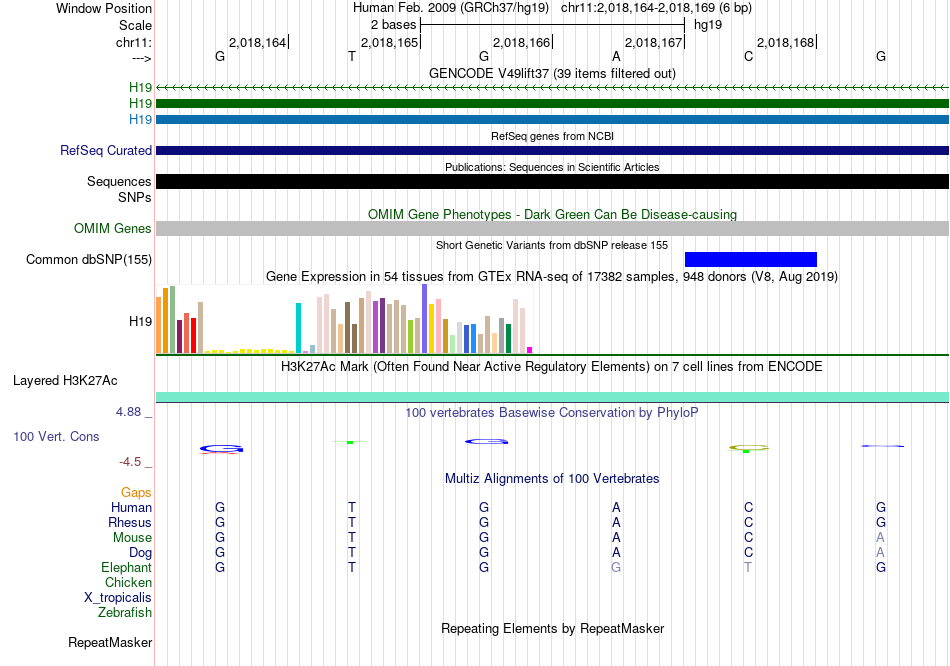Click the blue dbSNP variant block

pos(751,259)
